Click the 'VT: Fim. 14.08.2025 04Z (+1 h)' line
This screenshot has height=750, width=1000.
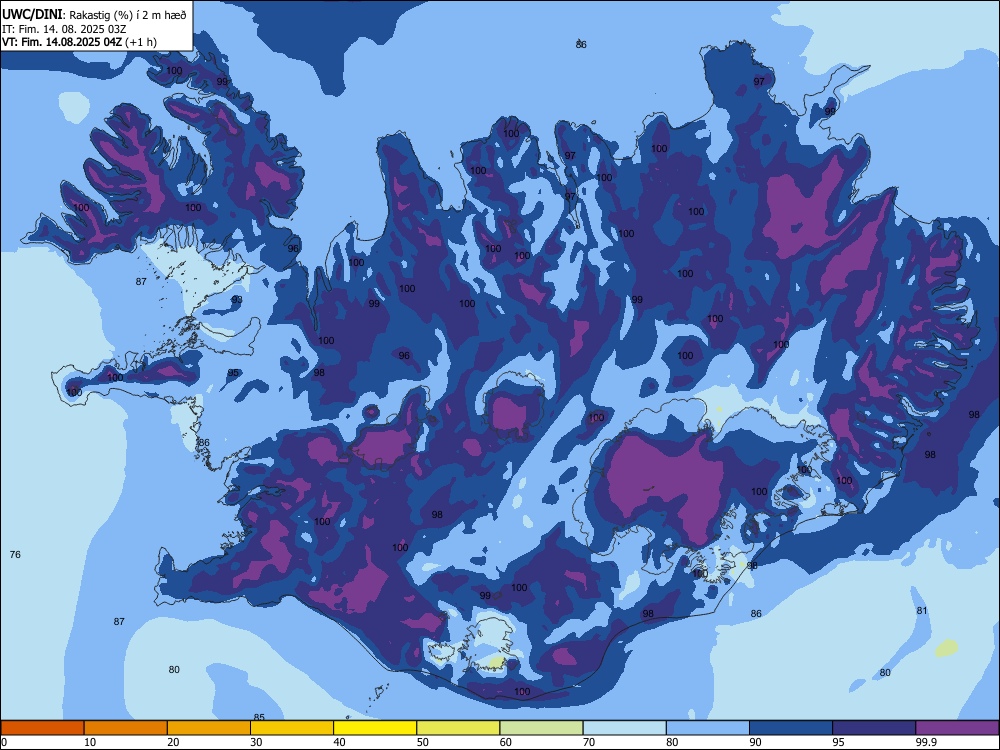tap(79, 42)
